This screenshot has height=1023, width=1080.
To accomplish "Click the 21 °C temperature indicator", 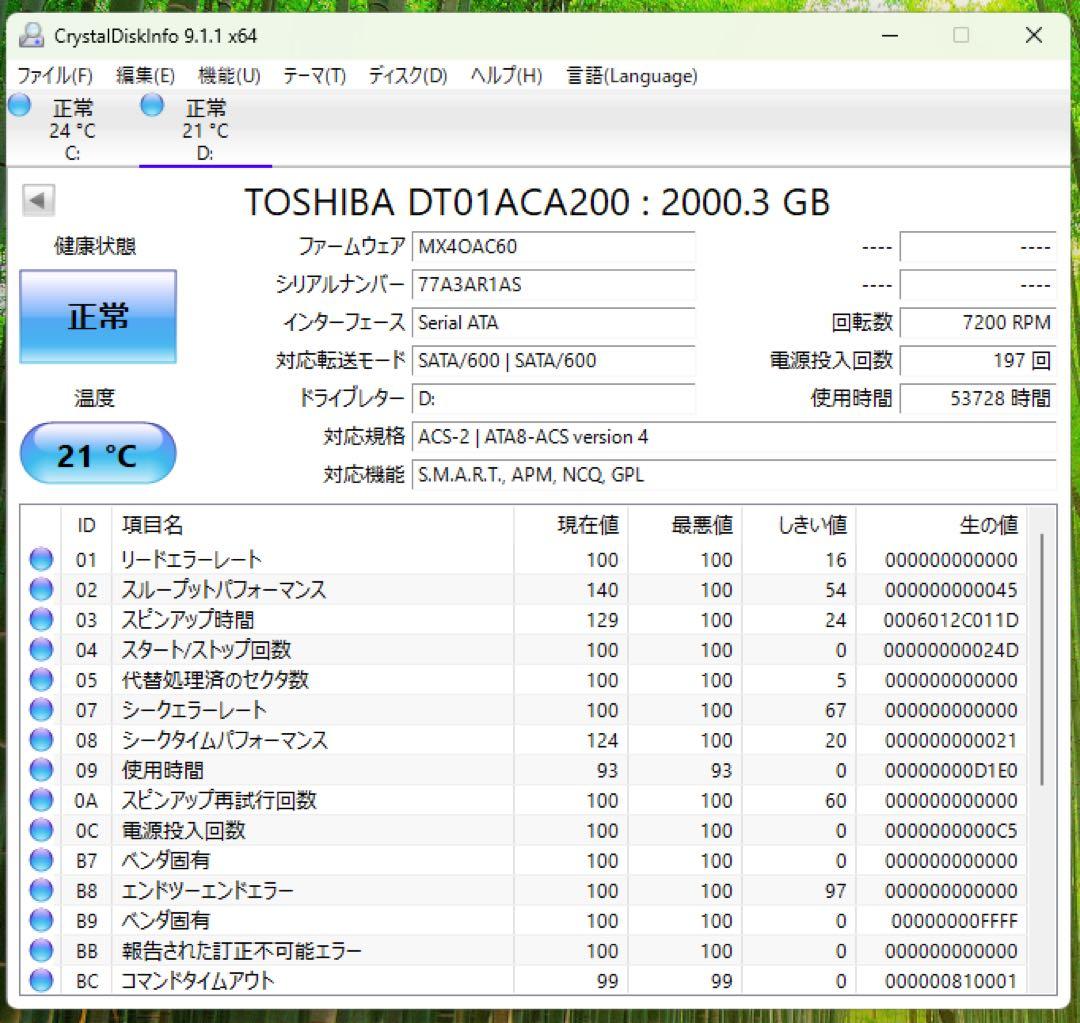I will click(x=97, y=453).
